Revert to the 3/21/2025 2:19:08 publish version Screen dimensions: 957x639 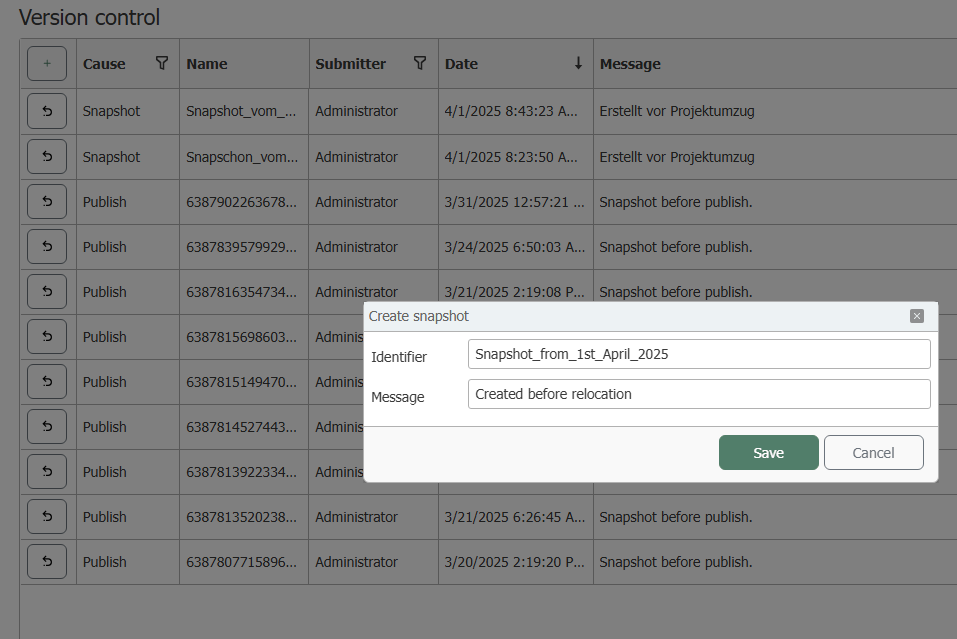pyautogui.click(x=47, y=292)
